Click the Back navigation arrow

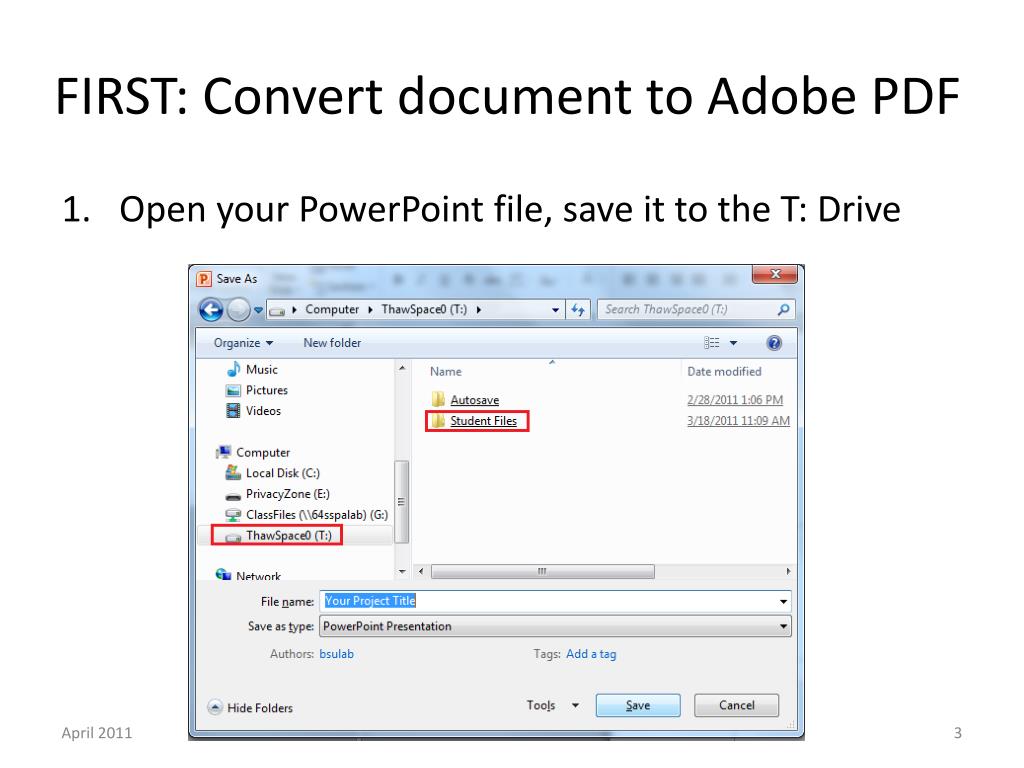tap(211, 310)
